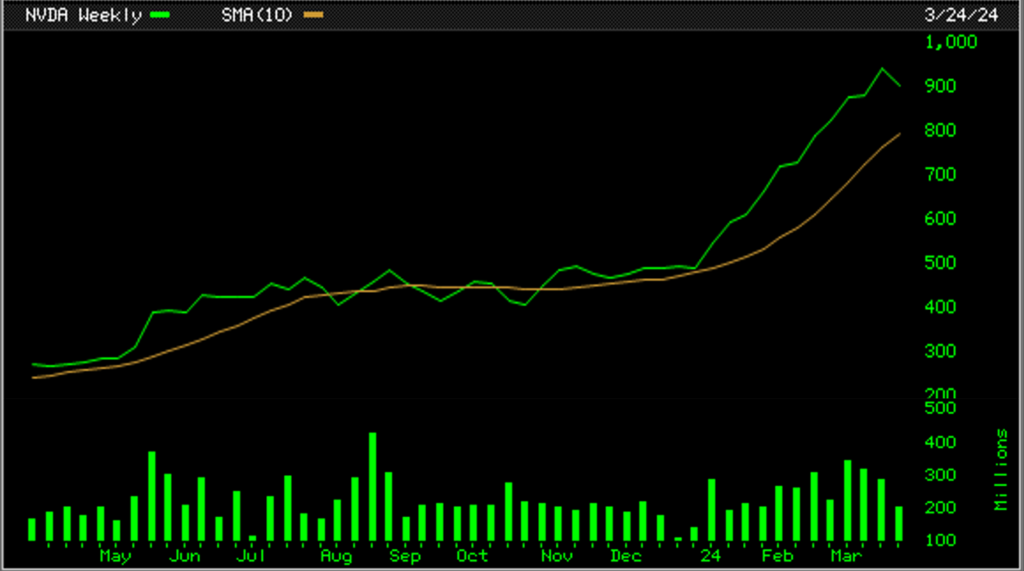This screenshot has height=571, width=1024.
Task: Select the Mar month label on time axis
Action: click(x=846, y=555)
